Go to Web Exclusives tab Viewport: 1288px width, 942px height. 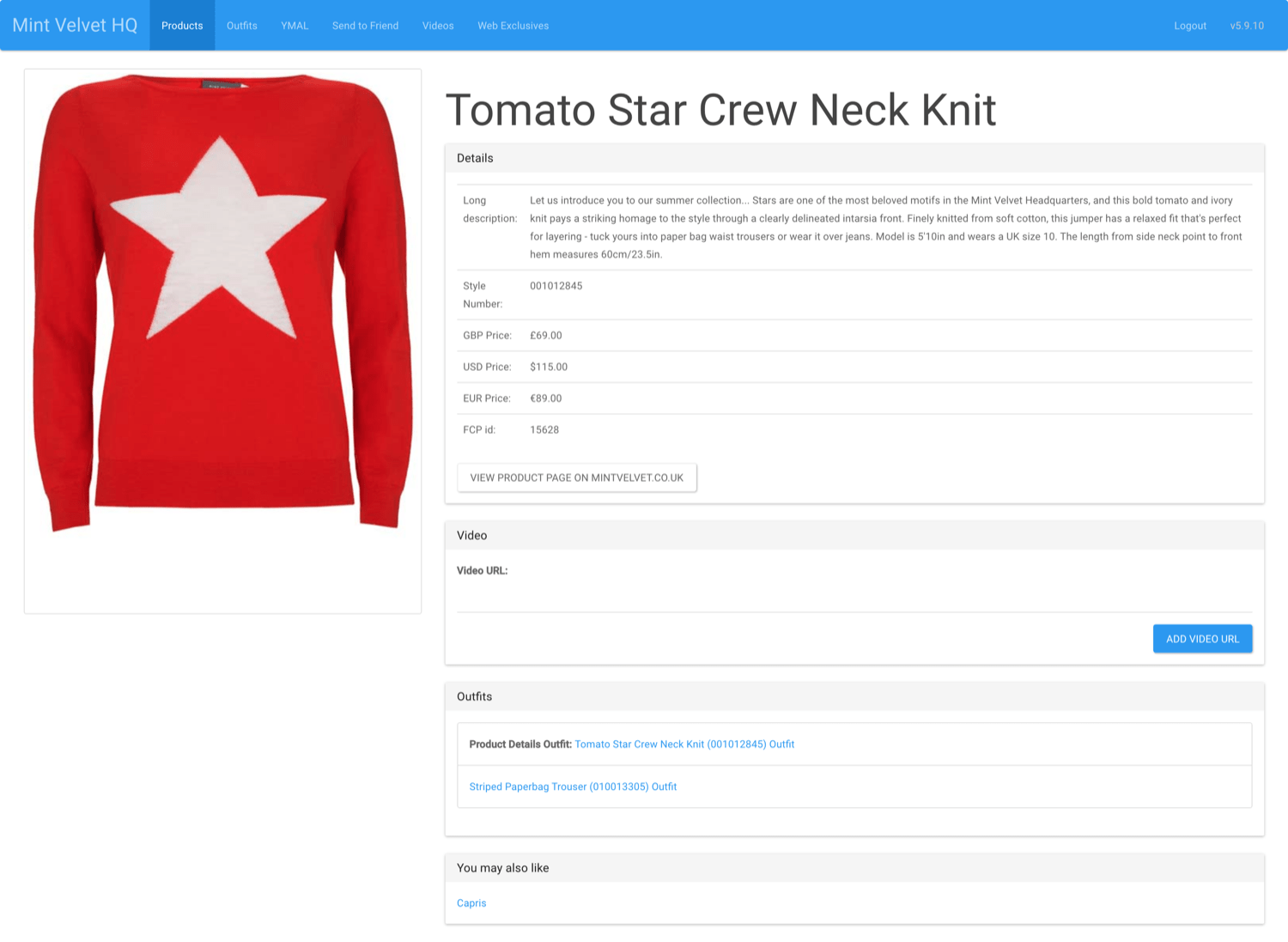tap(513, 25)
